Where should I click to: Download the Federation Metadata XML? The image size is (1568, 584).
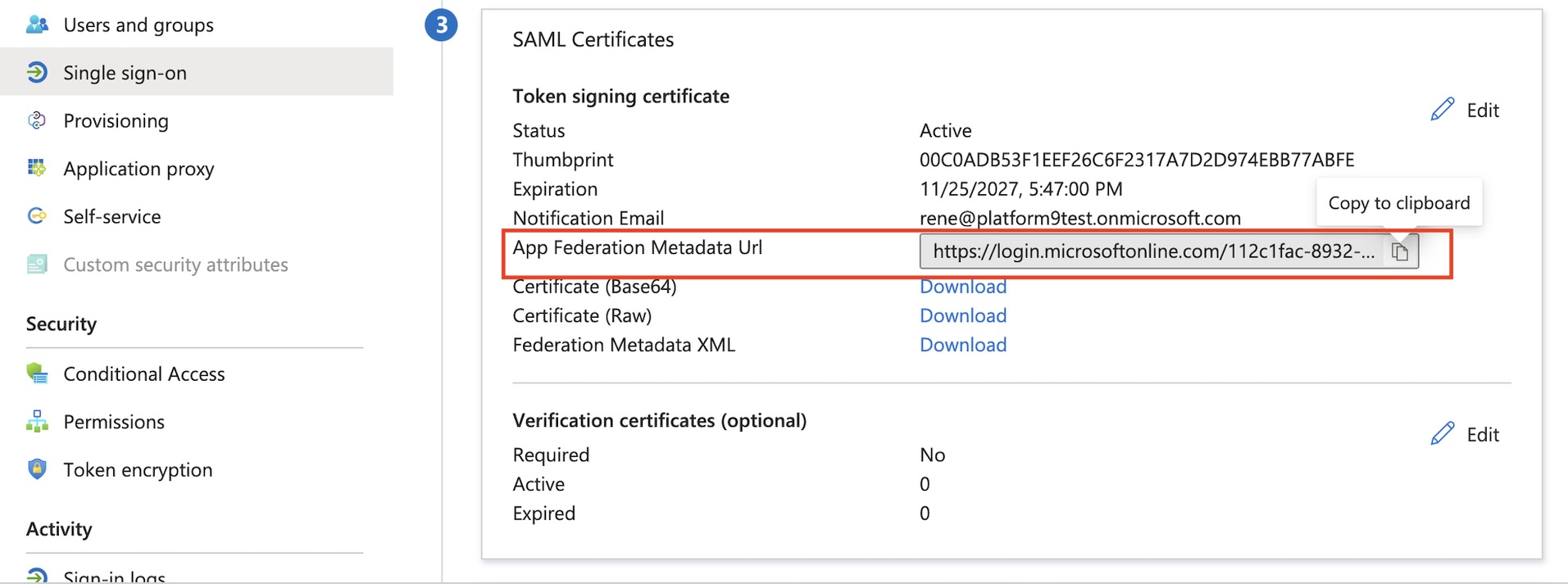(962, 345)
